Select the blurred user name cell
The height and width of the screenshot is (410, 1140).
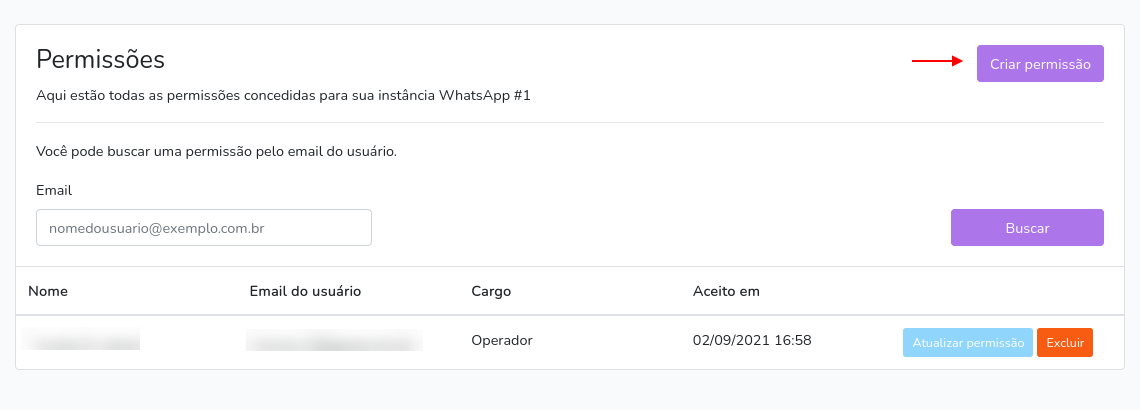point(81,339)
